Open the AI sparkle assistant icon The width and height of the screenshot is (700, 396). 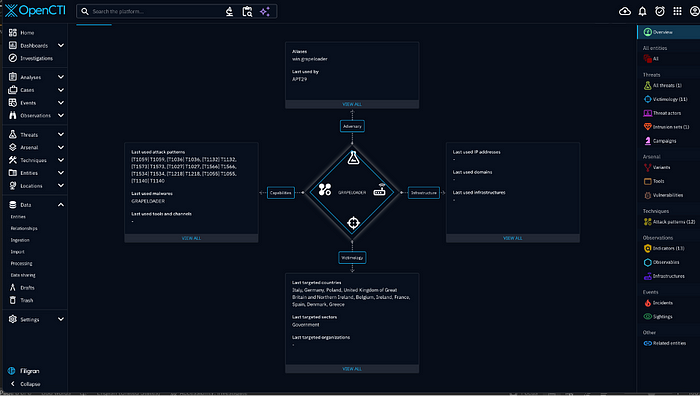tap(265, 12)
